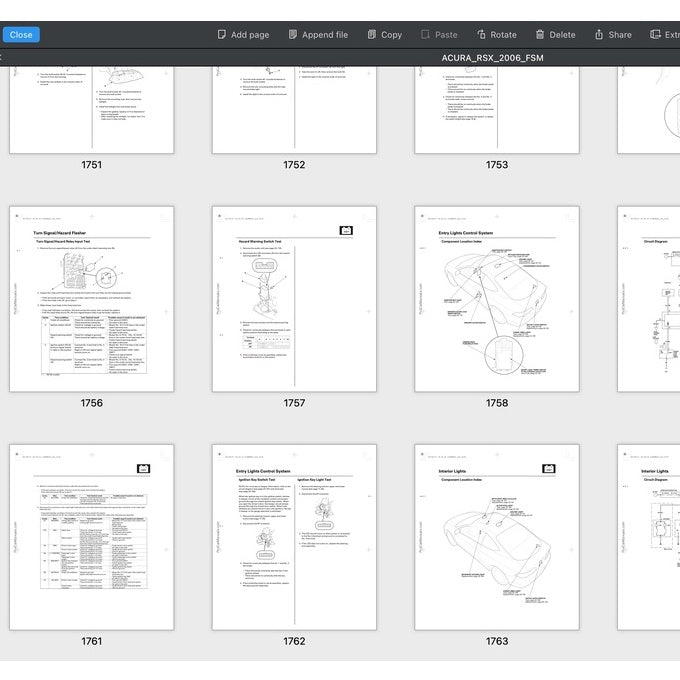Click the Close button

tap(21, 34)
